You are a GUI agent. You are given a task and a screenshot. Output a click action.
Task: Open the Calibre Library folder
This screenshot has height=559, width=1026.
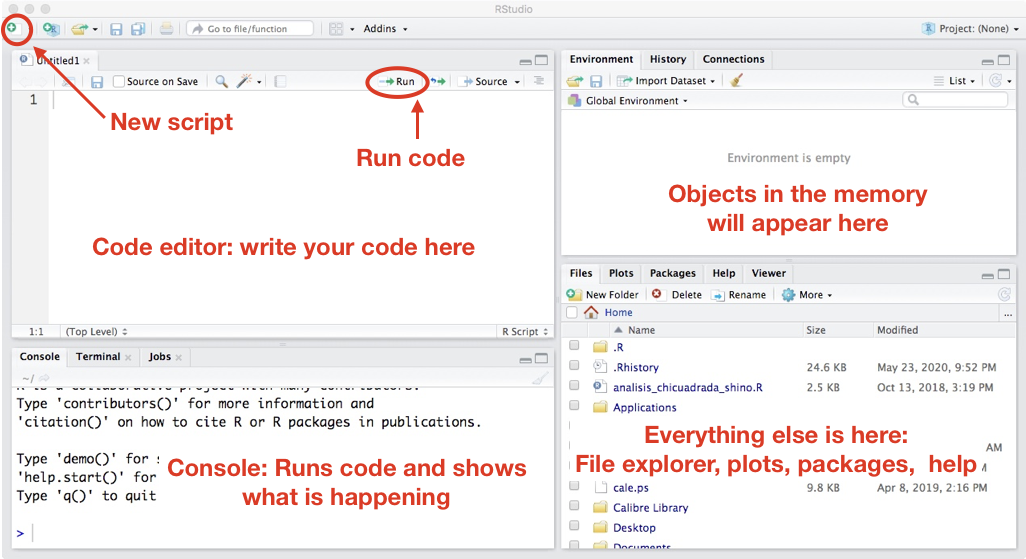(x=650, y=507)
